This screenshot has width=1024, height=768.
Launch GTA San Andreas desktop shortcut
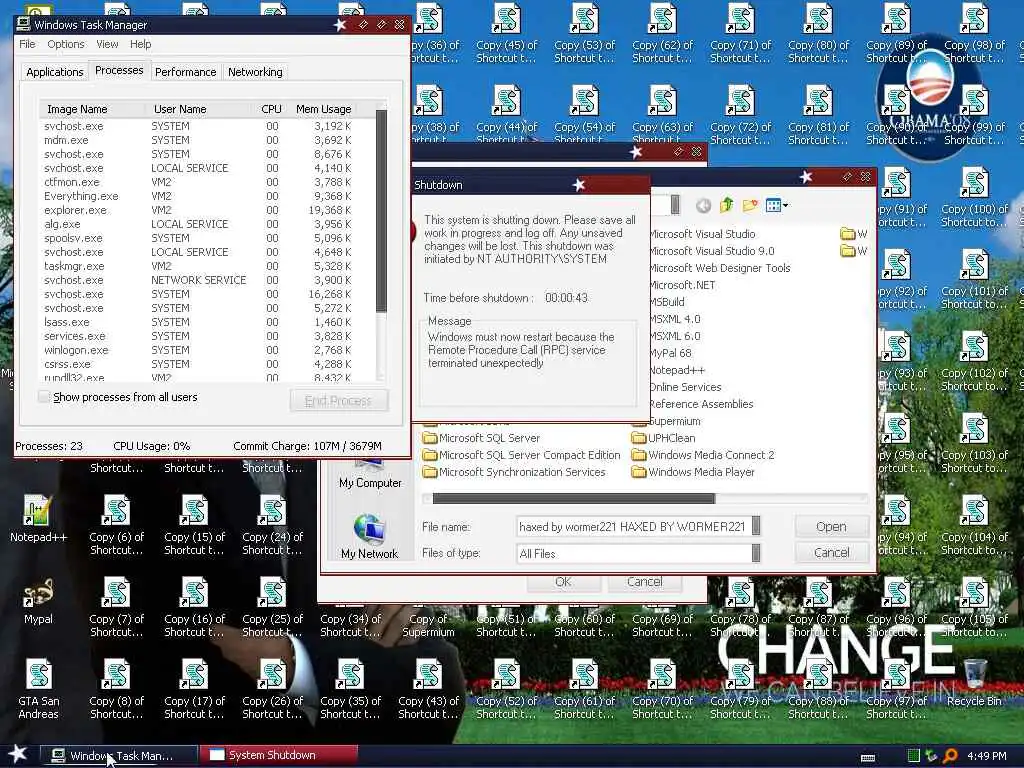pos(38,689)
